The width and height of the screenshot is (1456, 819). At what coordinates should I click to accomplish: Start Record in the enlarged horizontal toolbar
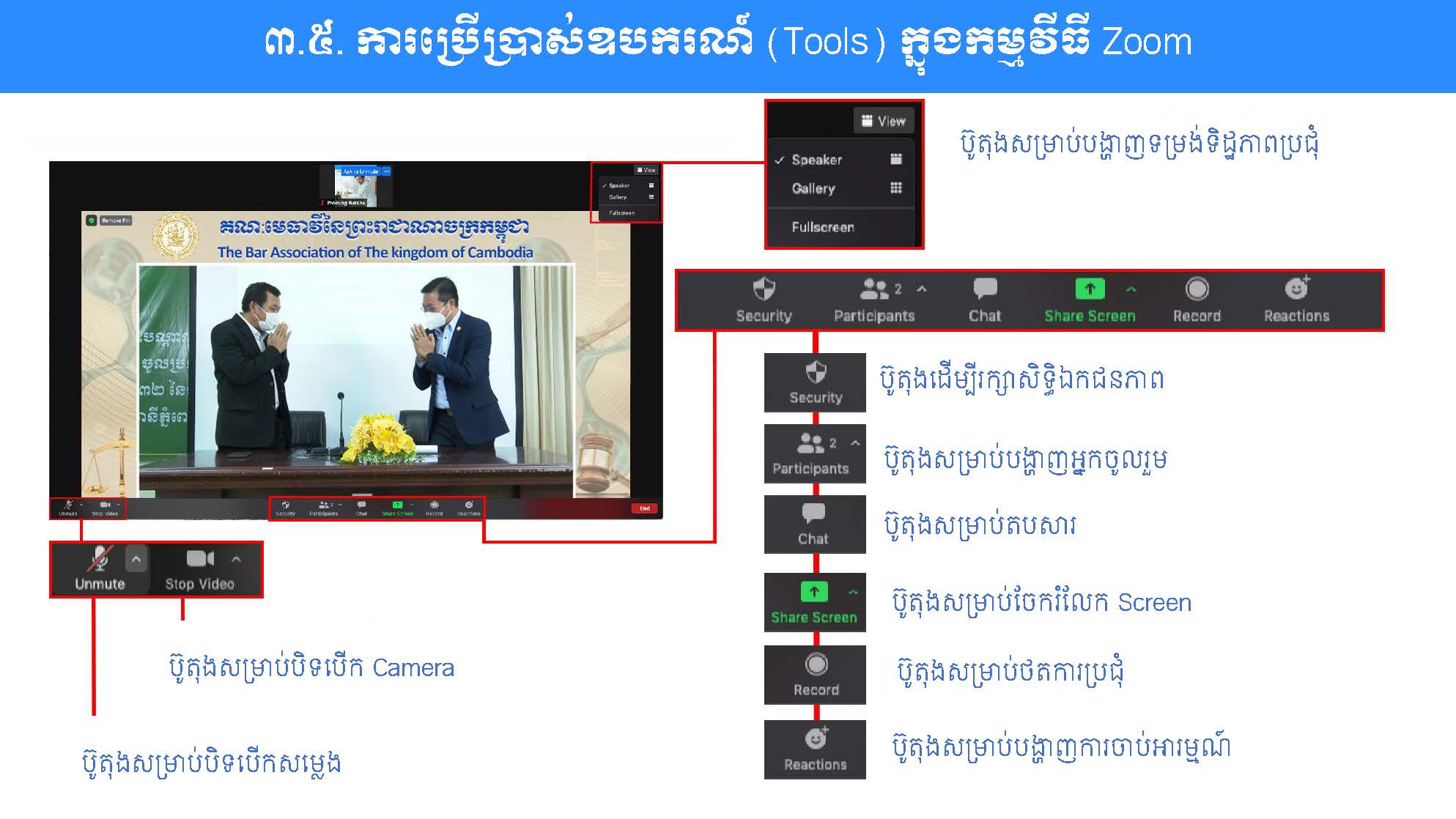1197,300
